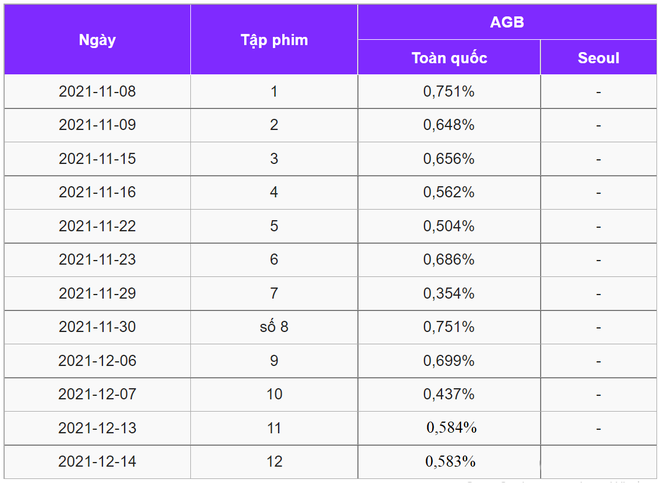660x486 pixels.
Task: Click the rating value 0,648%
Action: (449, 125)
